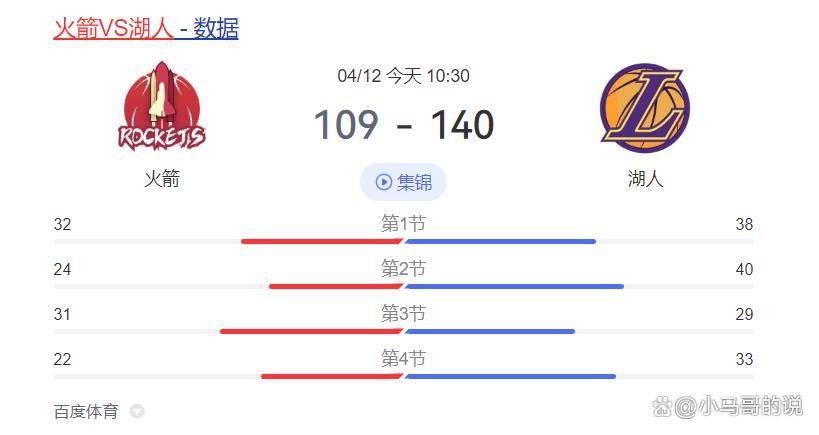The height and width of the screenshot is (435, 819).
Task: Click the Lakers team logo
Action: click(645, 108)
